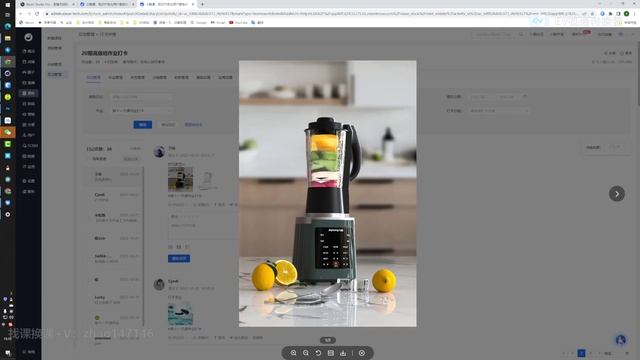Viewport: 640px width, 360px height.
Task: Go to the next image with right arrow
Action: (617, 194)
